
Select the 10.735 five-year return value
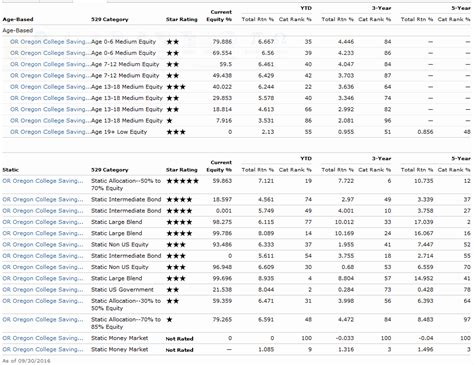(423, 181)
